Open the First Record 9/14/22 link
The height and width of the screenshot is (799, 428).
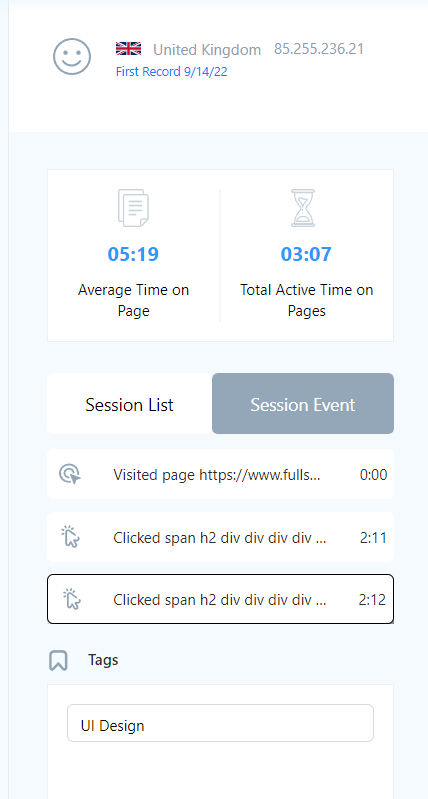tap(171, 72)
